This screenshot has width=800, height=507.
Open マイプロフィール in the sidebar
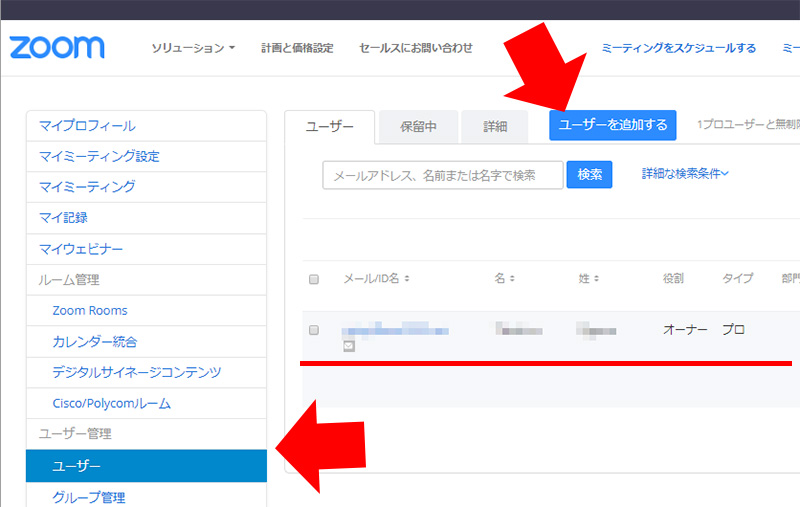point(87,126)
